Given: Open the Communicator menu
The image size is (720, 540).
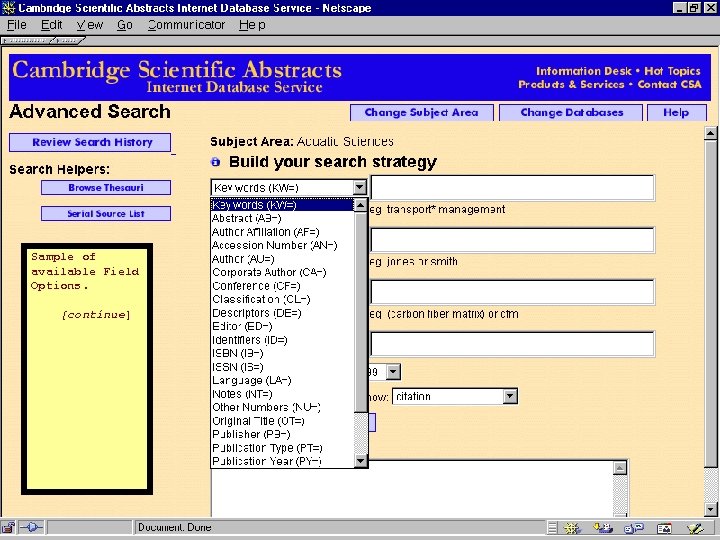Looking at the screenshot, I should [186, 25].
